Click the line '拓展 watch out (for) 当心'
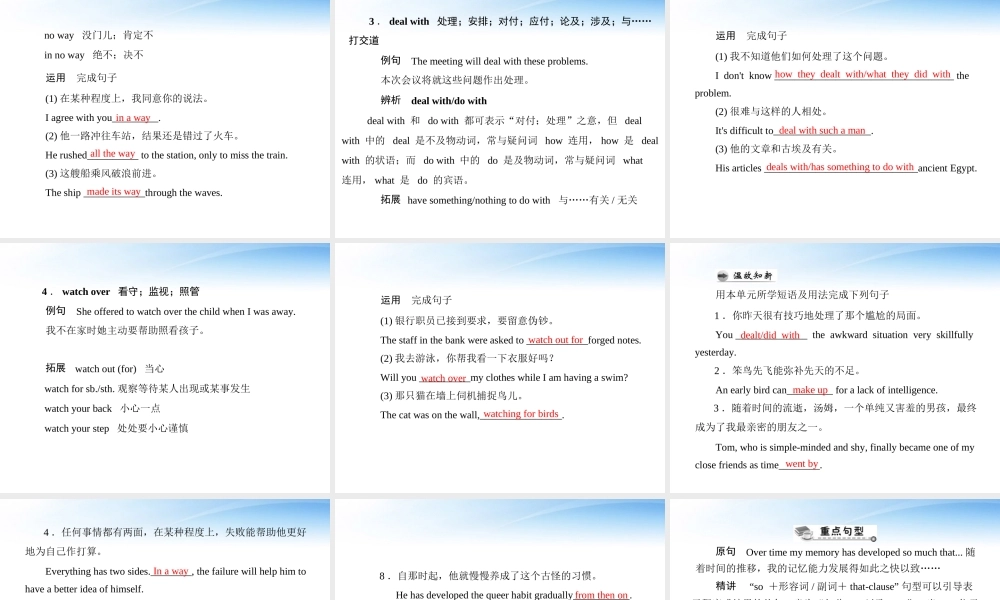This screenshot has width=1000, height=600. [x=105, y=369]
